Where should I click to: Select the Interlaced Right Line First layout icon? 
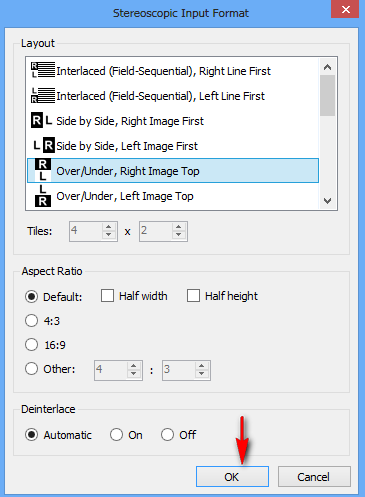43,70
